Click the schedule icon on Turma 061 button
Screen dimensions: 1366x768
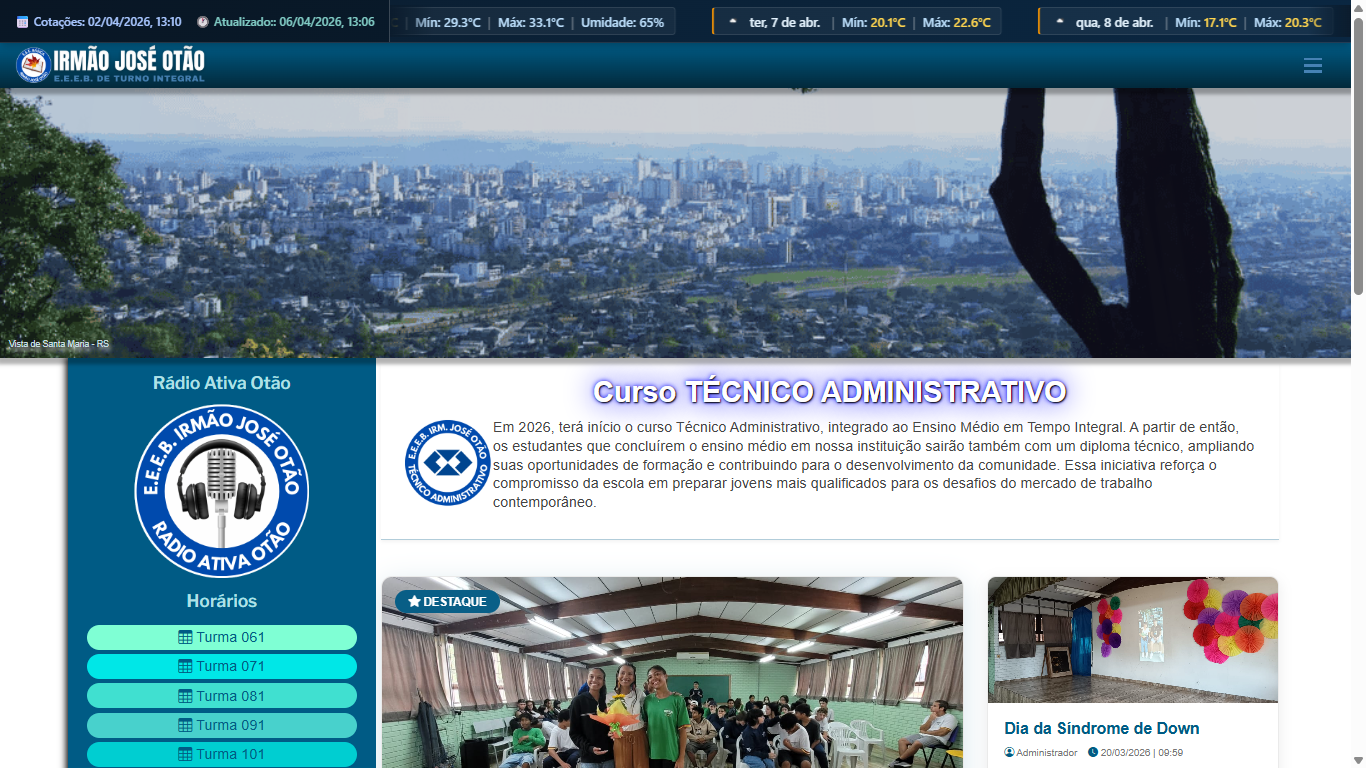184,637
